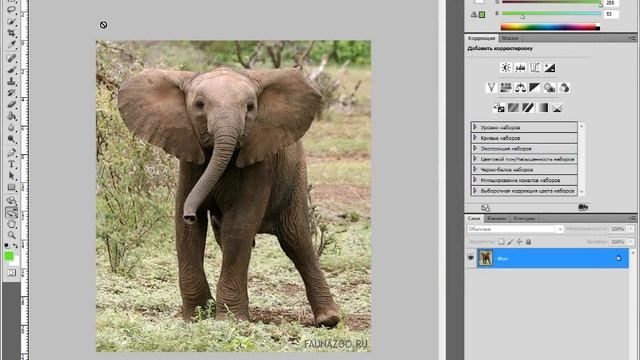
Task: Open the Обычные blend mode dropdown
Action: [x=515, y=229]
